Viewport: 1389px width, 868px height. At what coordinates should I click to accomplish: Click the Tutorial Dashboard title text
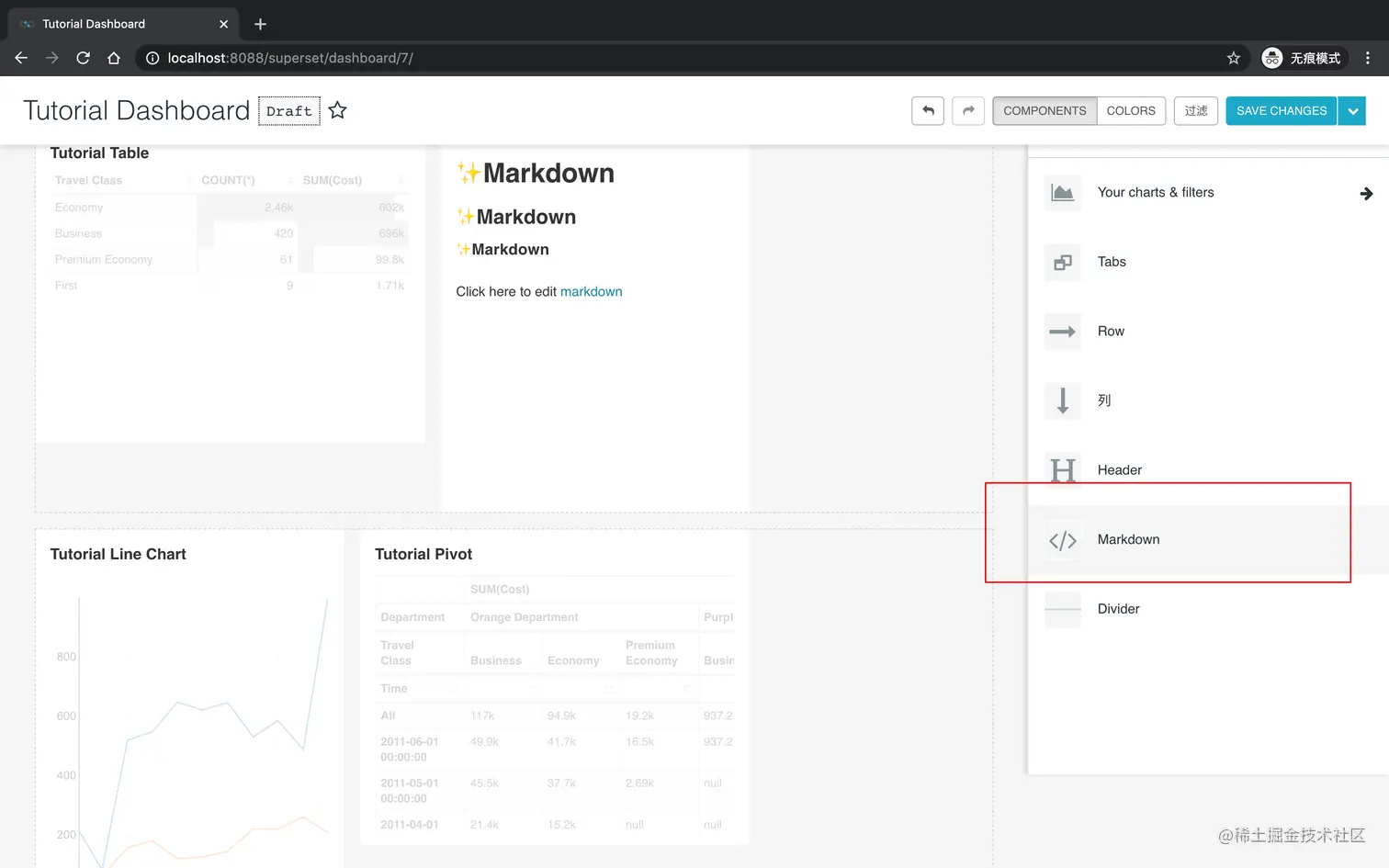tap(137, 110)
